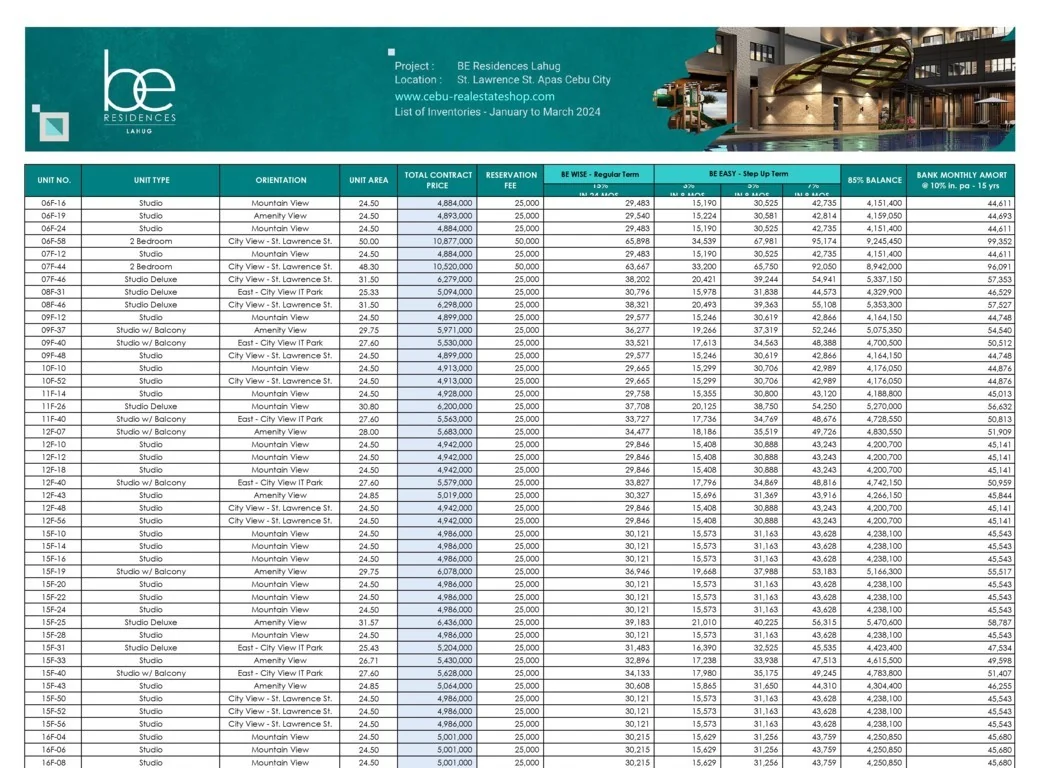Viewport: 1048px width, 768px height.
Task: Select the "ORIENTATION" column header
Action: (280, 180)
